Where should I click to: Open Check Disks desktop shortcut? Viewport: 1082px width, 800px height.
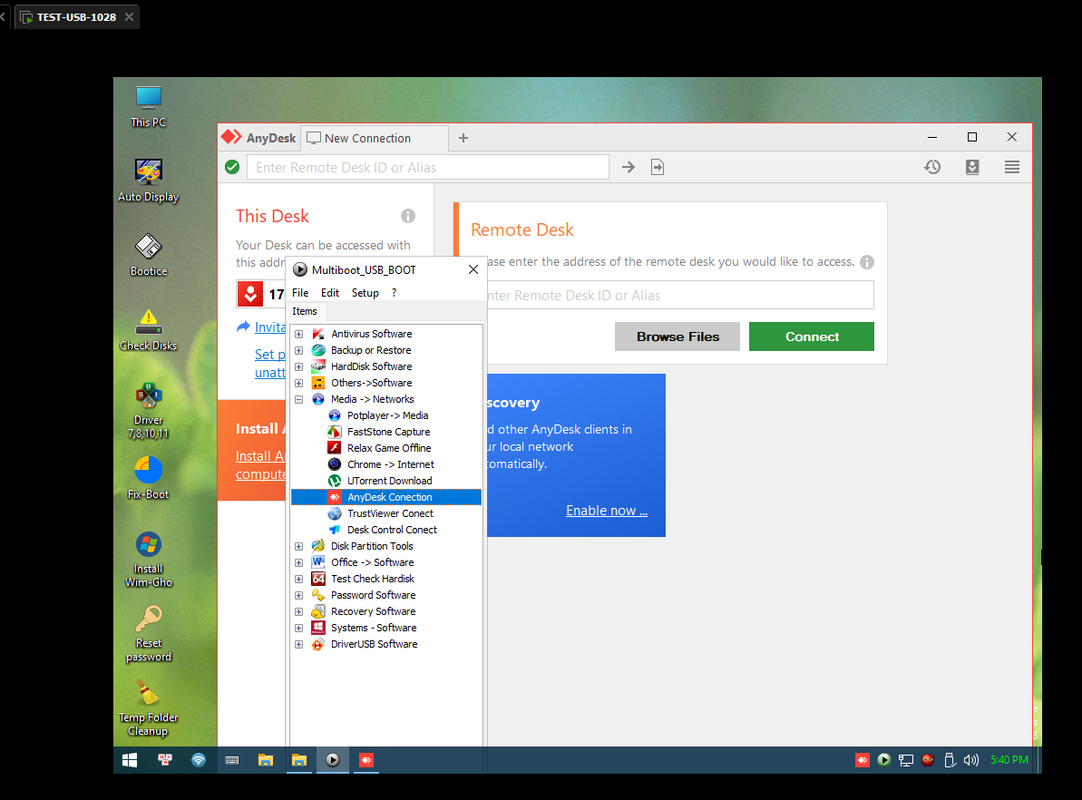click(x=148, y=330)
